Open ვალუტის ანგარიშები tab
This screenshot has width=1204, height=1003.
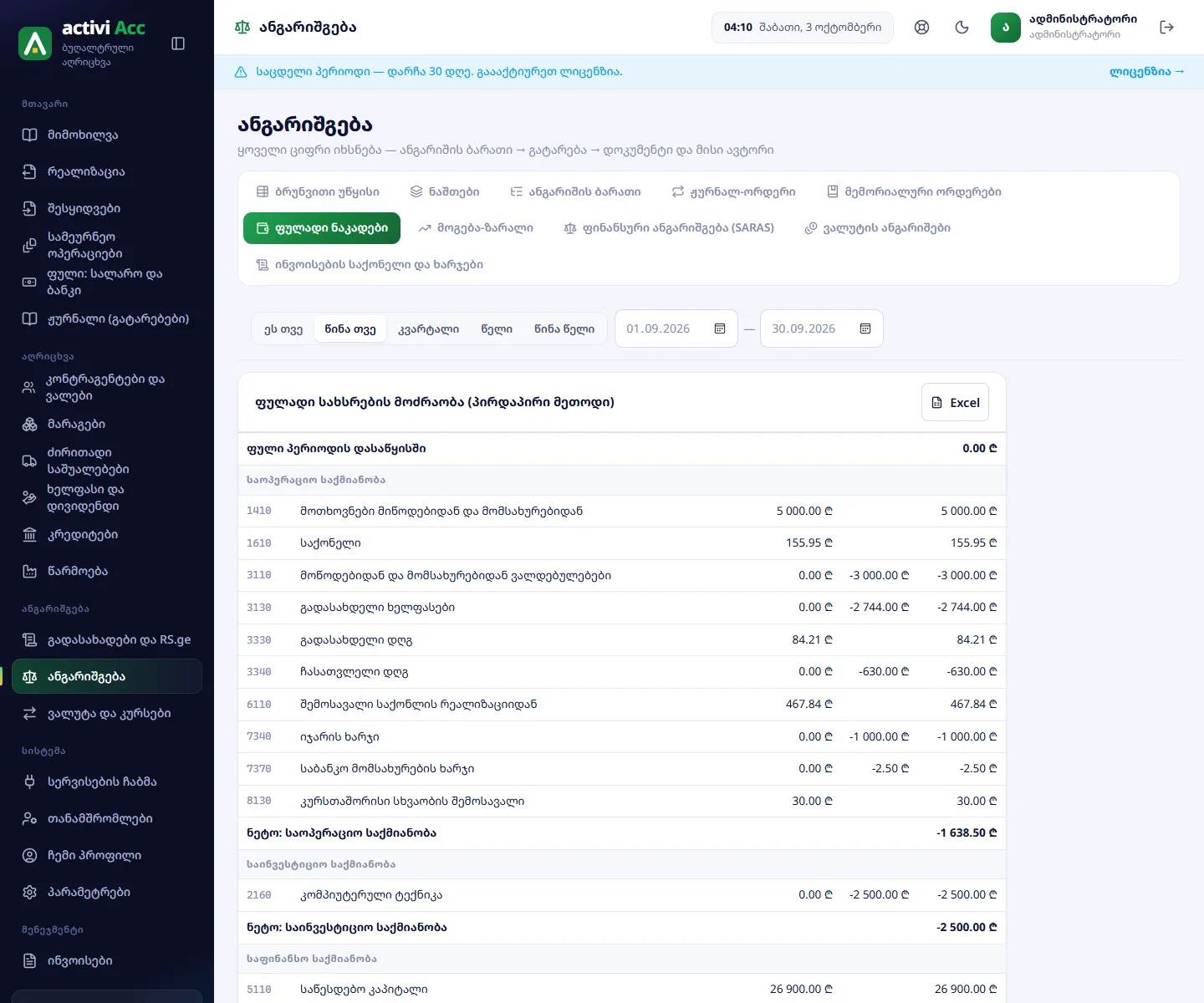878,227
